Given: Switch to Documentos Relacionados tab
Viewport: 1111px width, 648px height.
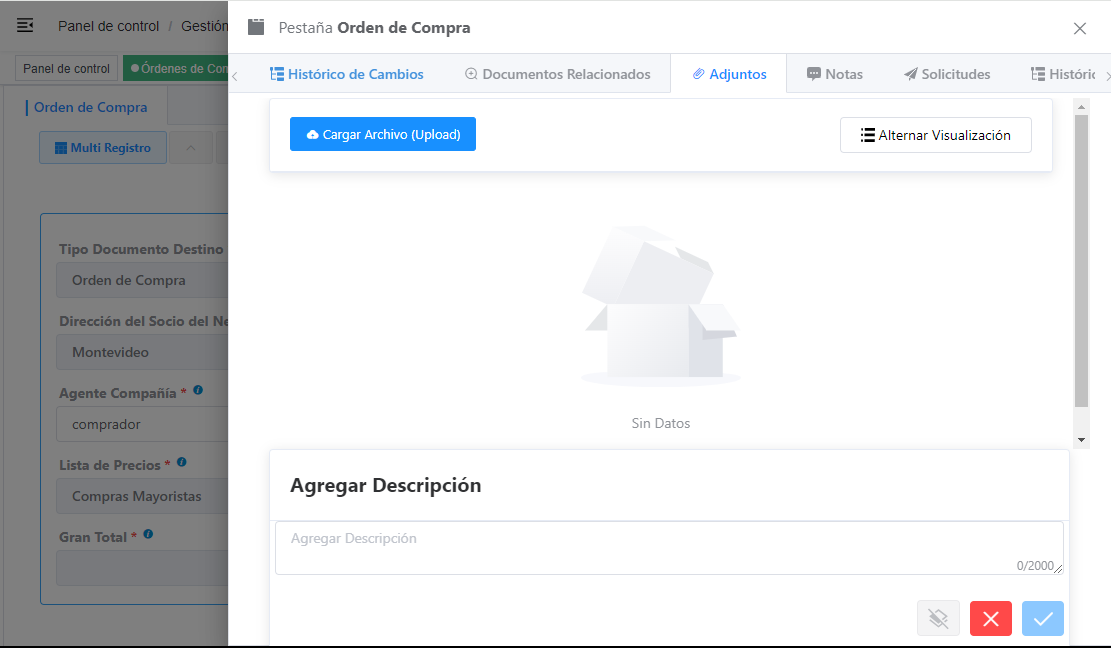Looking at the screenshot, I should point(557,74).
